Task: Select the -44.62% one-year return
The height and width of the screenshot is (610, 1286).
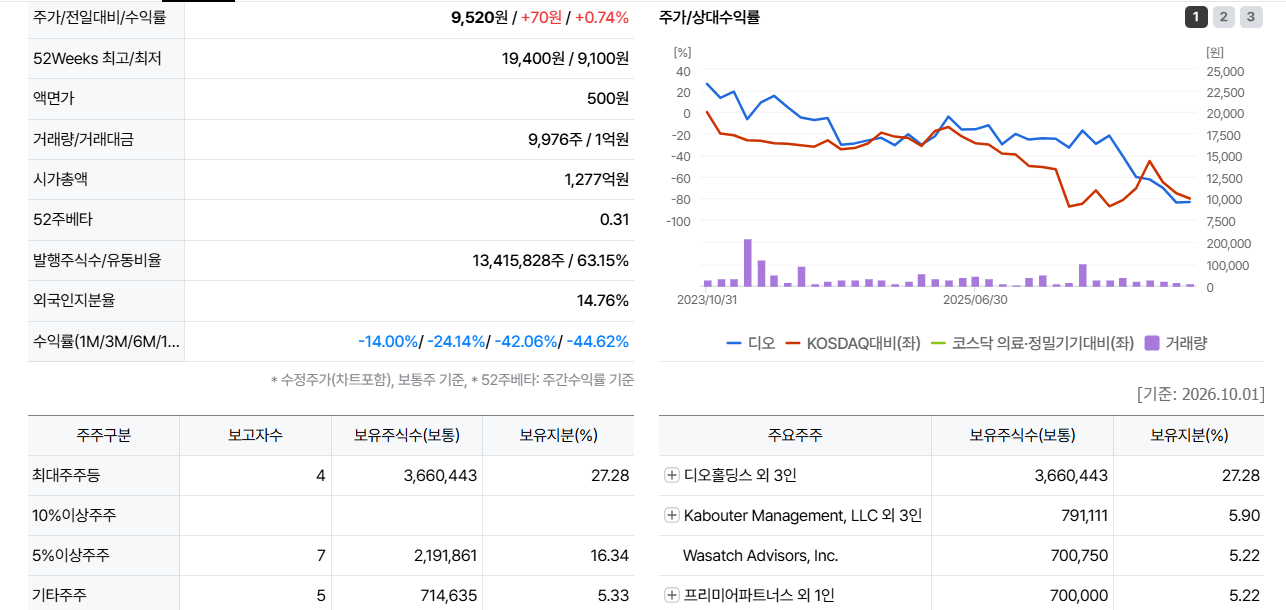Action: tap(598, 341)
